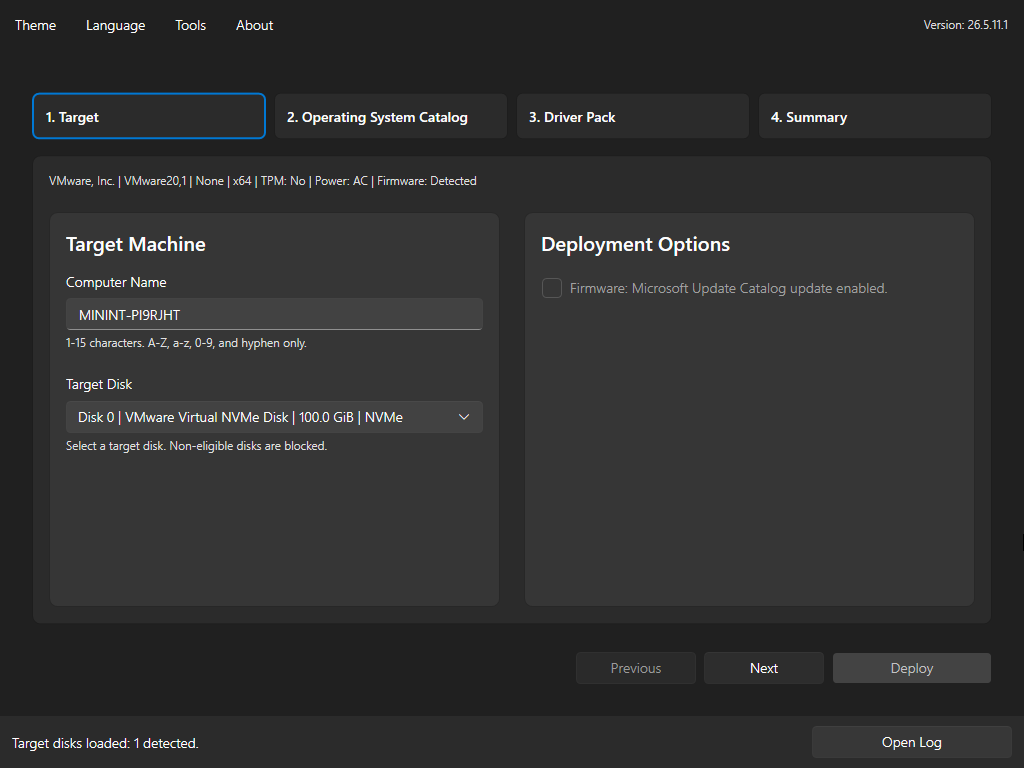Screen dimensions: 1024x768
Task: Click the Computer Name label
Action: tap(116, 282)
